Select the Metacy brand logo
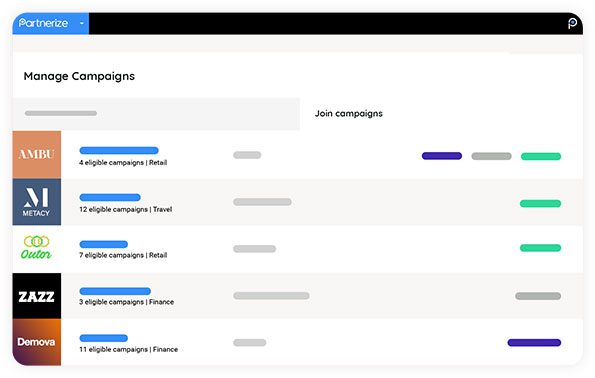This screenshot has height=378, width=595. tap(37, 202)
